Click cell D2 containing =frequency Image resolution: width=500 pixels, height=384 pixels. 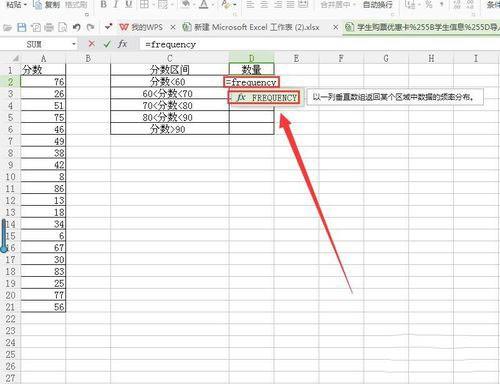point(252,82)
